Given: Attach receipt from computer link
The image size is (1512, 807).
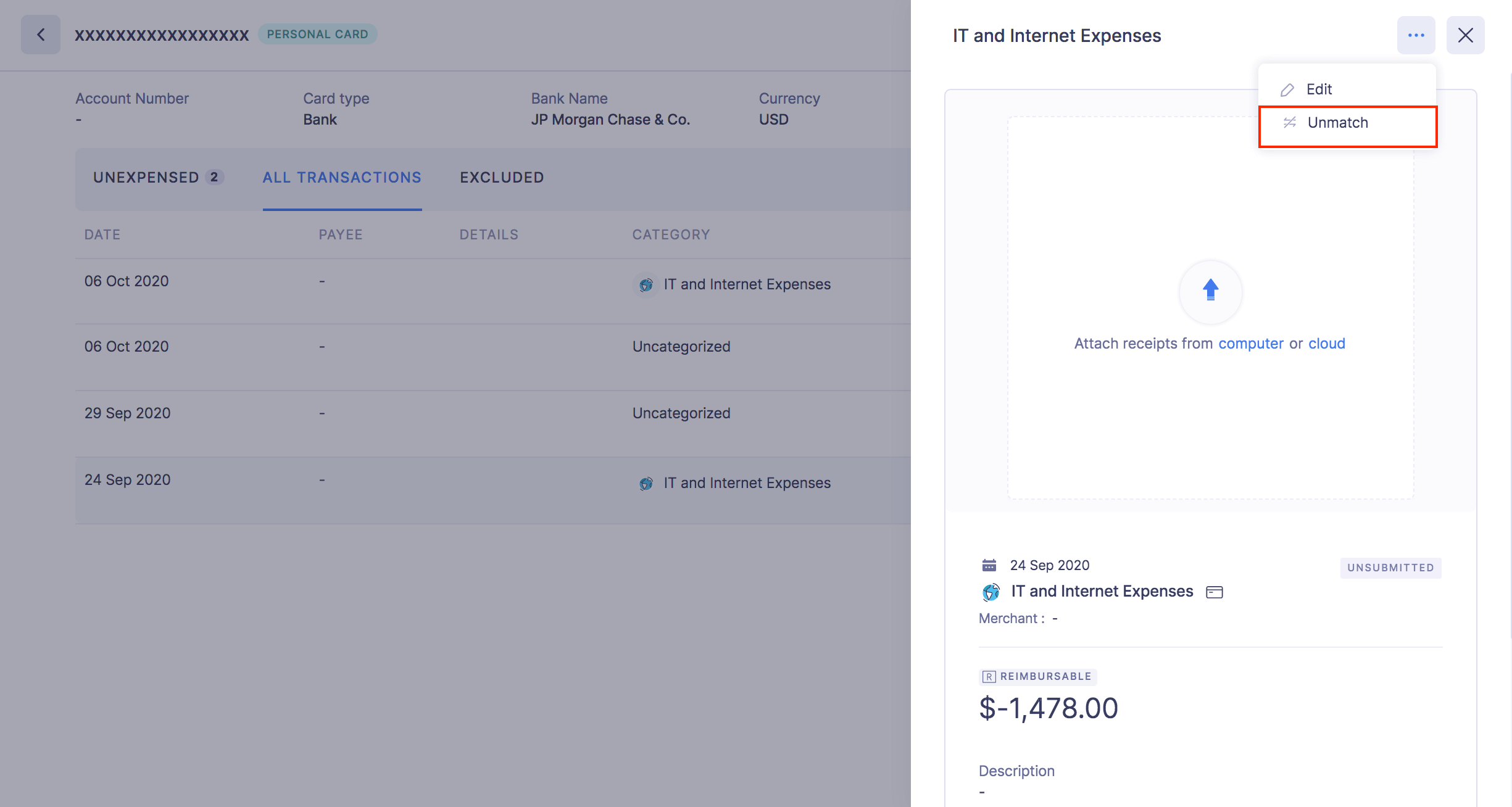Looking at the screenshot, I should coord(1250,344).
